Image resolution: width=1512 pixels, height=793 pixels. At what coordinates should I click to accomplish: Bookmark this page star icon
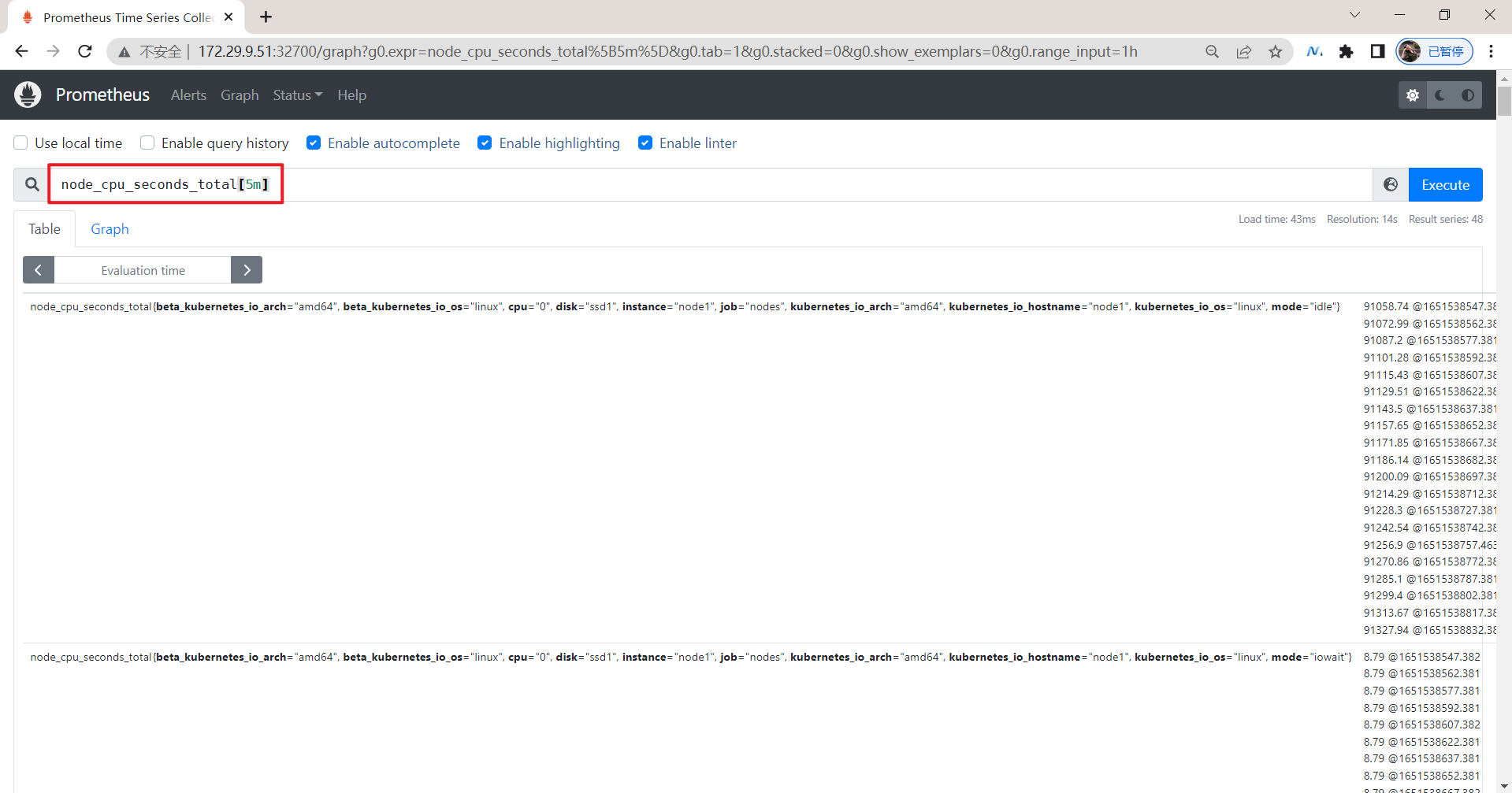pos(1275,51)
